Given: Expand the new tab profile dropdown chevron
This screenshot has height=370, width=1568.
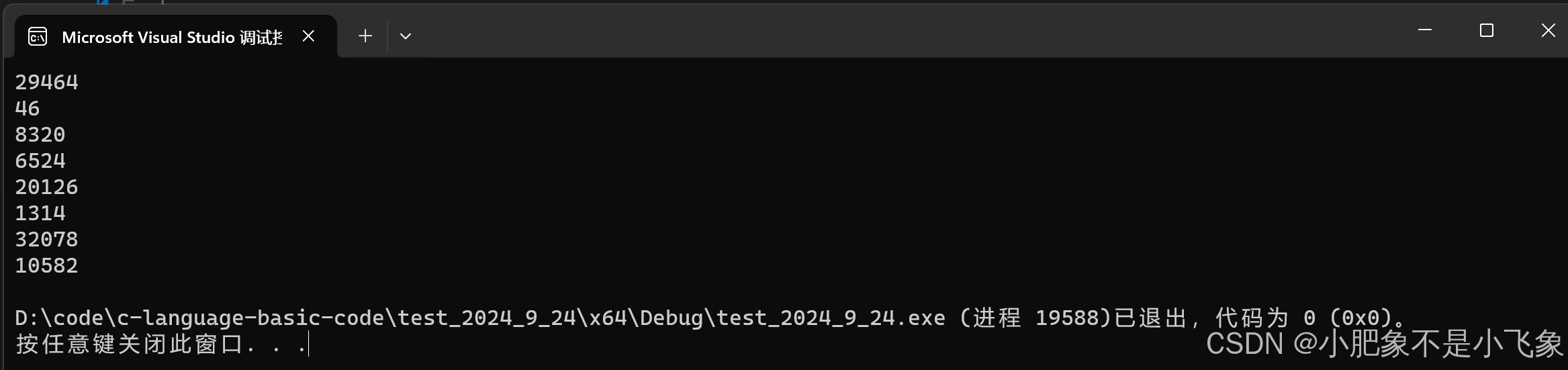Looking at the screenshot, I should tap(405, 36).
